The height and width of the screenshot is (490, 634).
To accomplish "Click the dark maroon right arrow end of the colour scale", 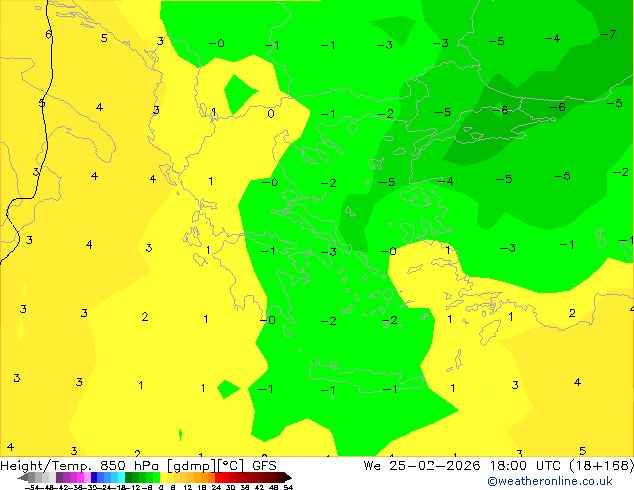I will [x=288, y=477].
